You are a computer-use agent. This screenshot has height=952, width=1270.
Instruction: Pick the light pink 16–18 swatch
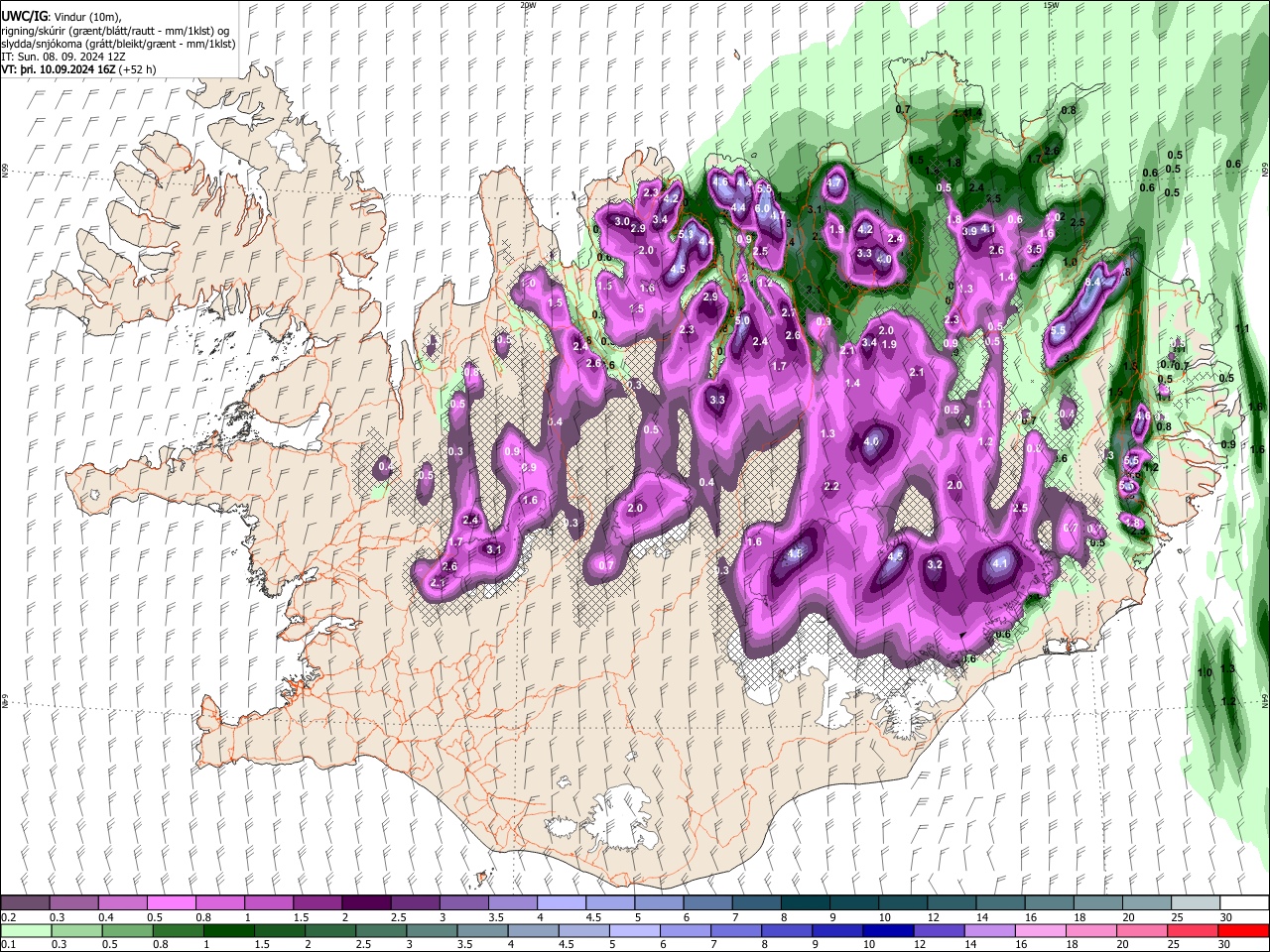[x=1041, y=930]
